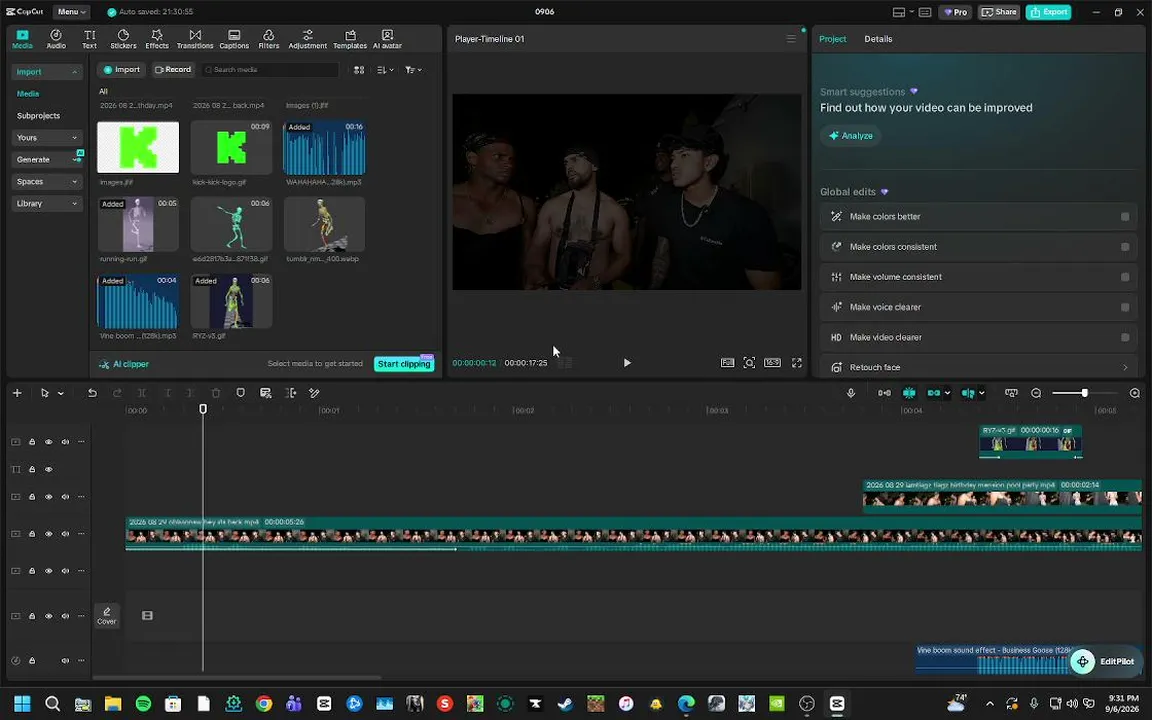Image resolution: width=1152 pixels, height=720 pixels.
Task: Click the zoom-out timeline magnifier icon
Action: pyautogui.click(x=1036, y=393)
